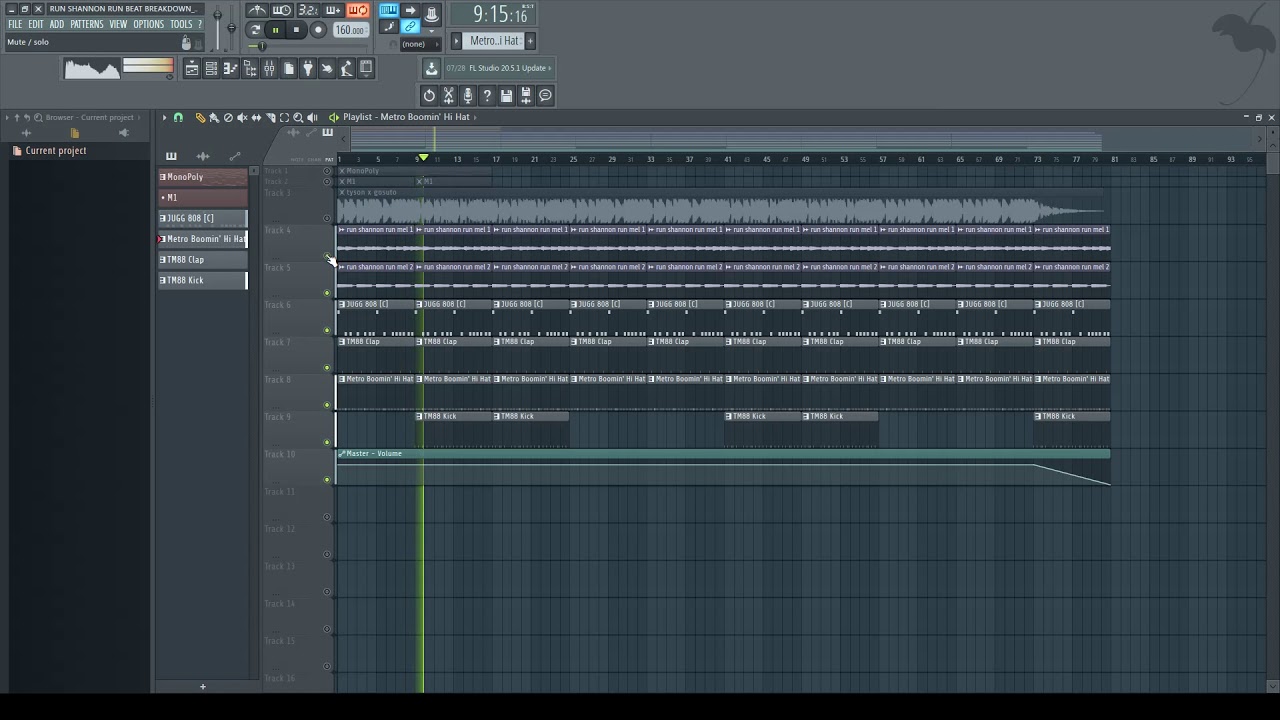This screenshot has width=1280, height=720.
Task: Open FL Studio 20.5.1 Update news
Action: tap(499, 68)
